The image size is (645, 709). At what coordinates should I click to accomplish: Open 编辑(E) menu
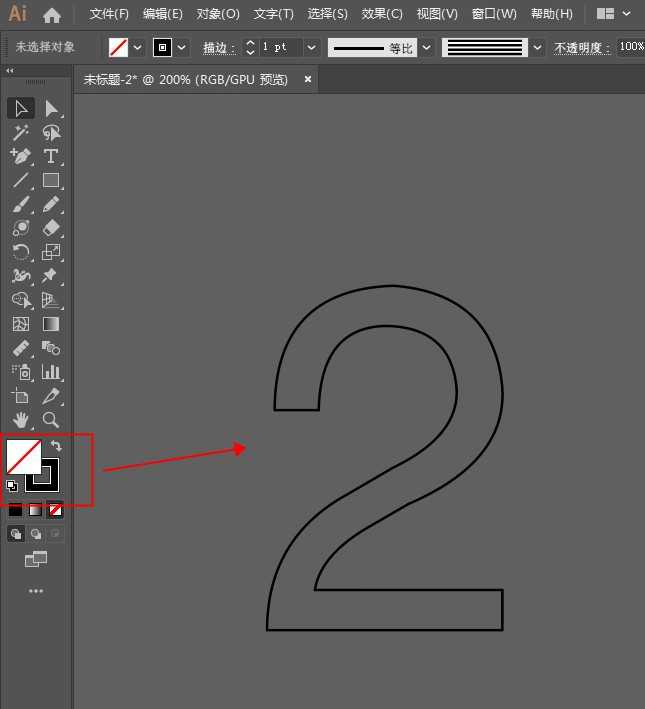163,14
